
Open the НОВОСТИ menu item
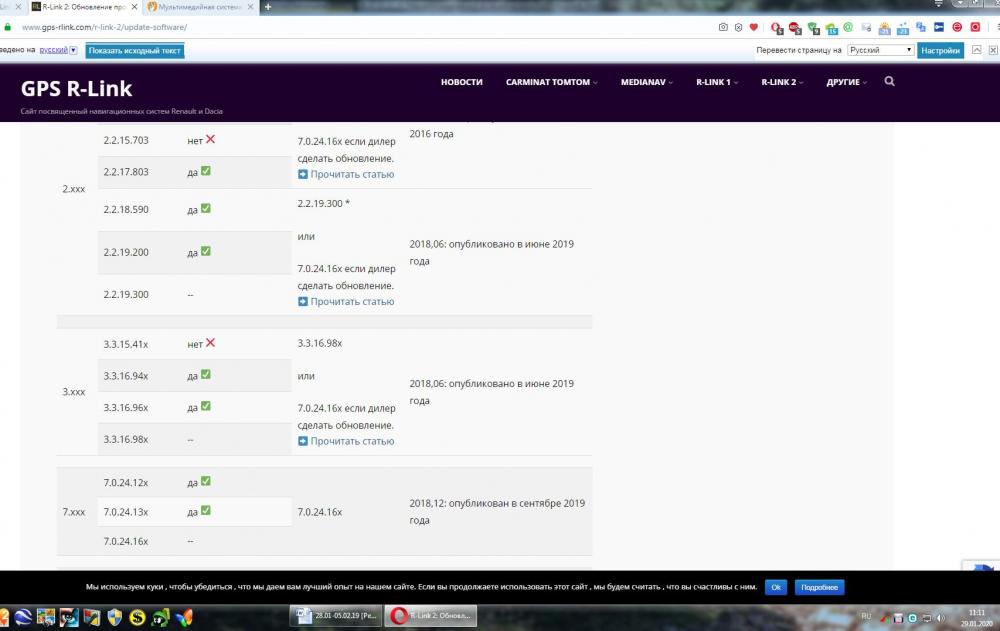click(x=462, y=82)
